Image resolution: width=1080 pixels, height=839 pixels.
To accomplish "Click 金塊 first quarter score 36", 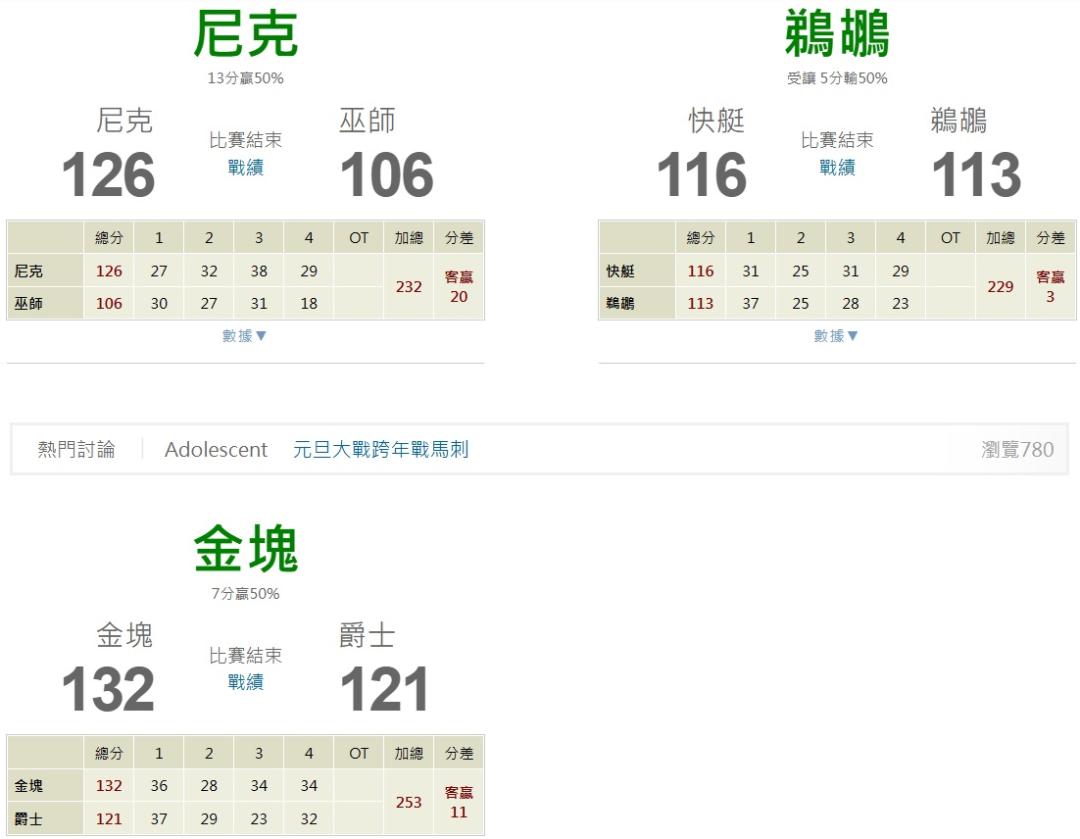I will 159,785.
